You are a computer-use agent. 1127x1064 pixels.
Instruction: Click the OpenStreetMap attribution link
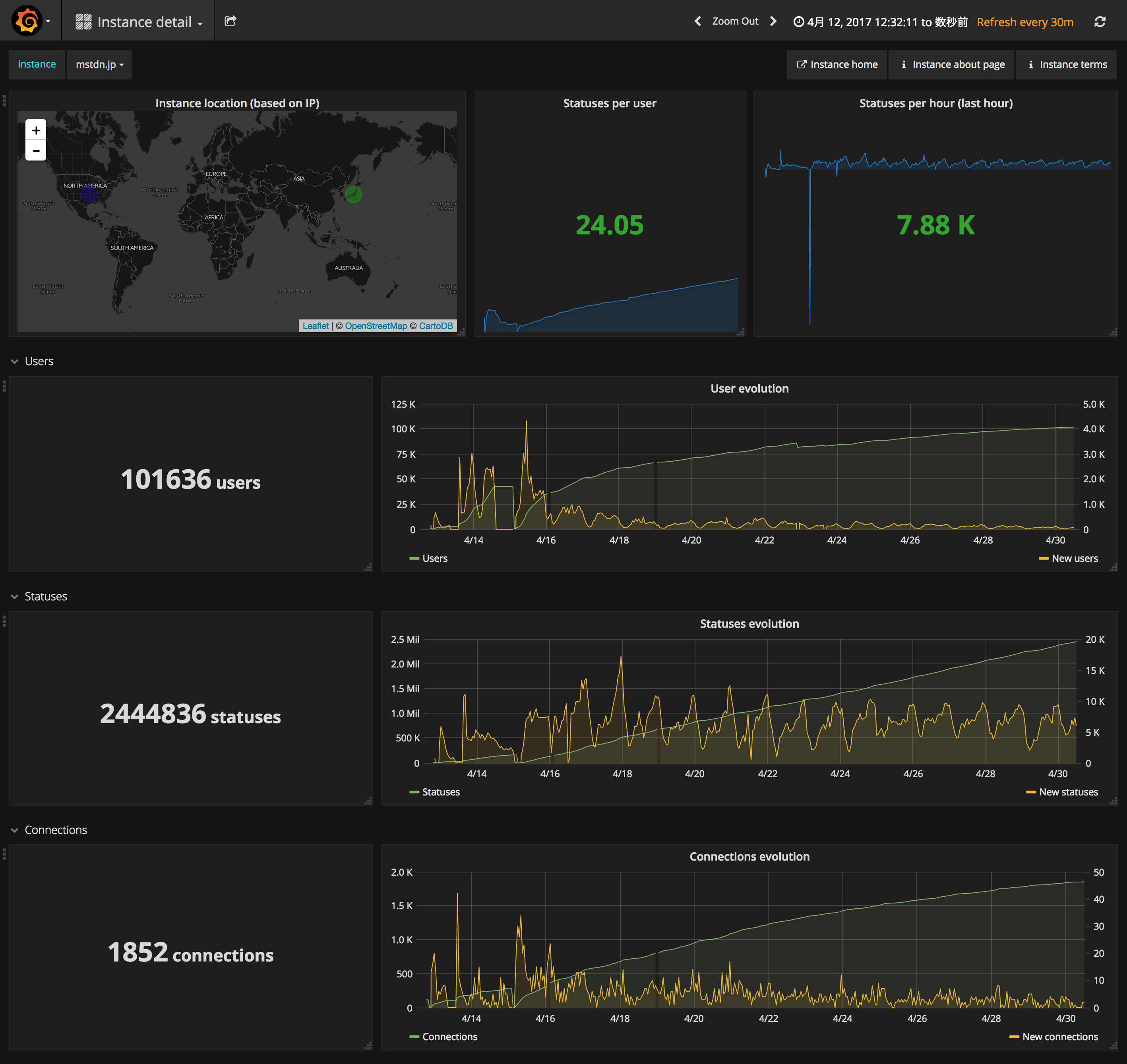click(x=376, y=325)
